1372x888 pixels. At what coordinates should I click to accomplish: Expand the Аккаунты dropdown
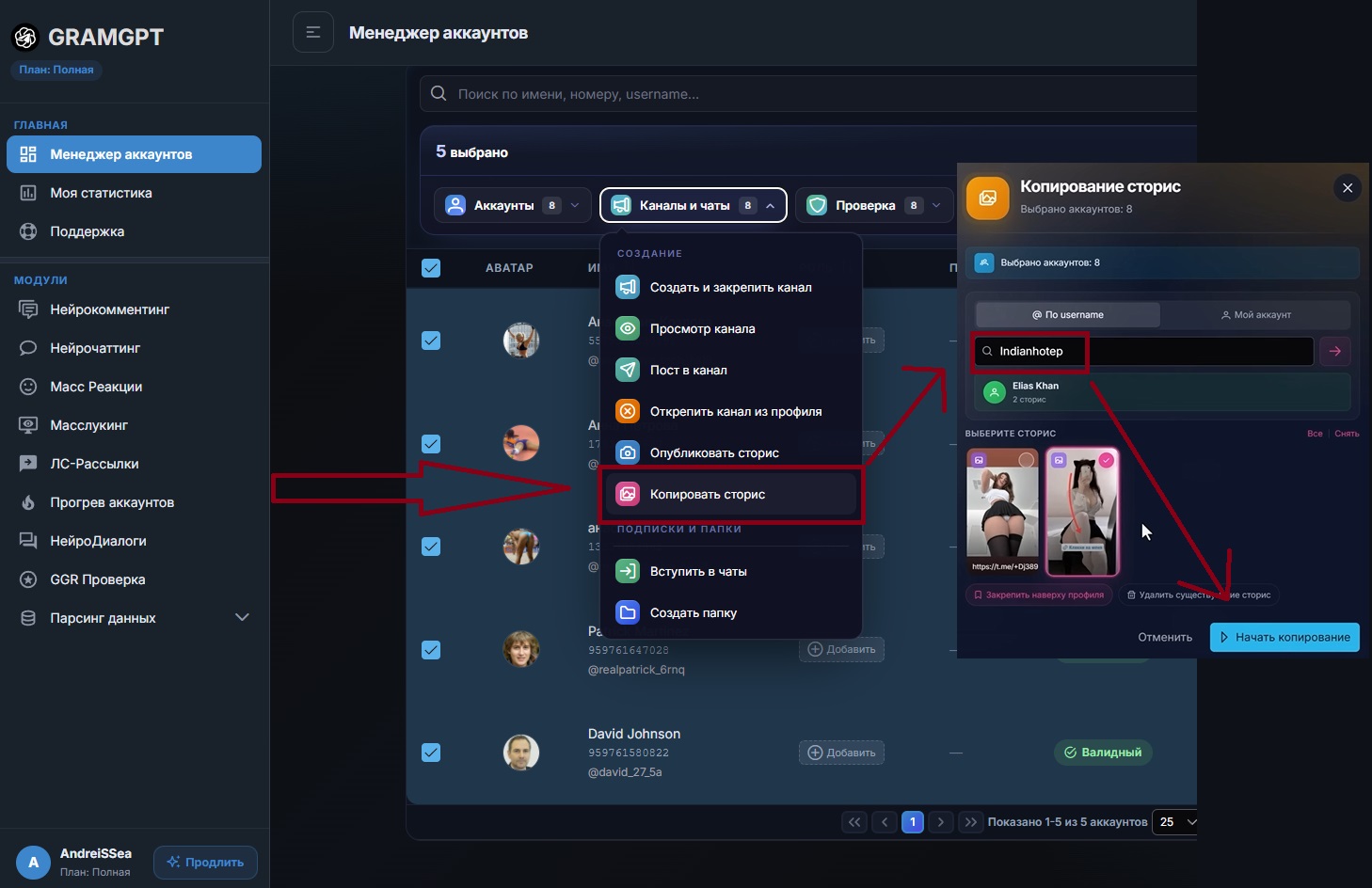(513, 205)
